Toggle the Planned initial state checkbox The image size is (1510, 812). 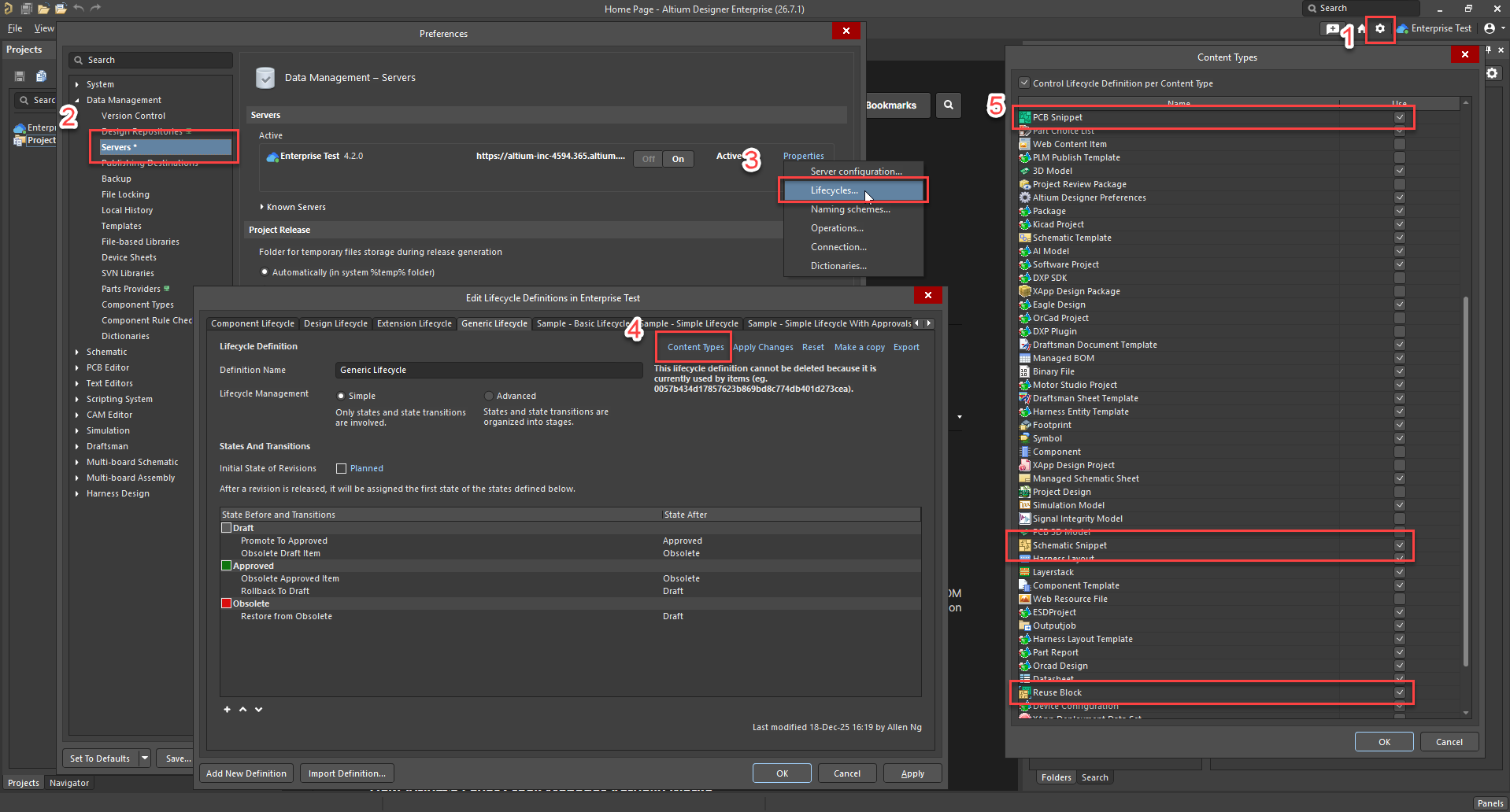341,468
